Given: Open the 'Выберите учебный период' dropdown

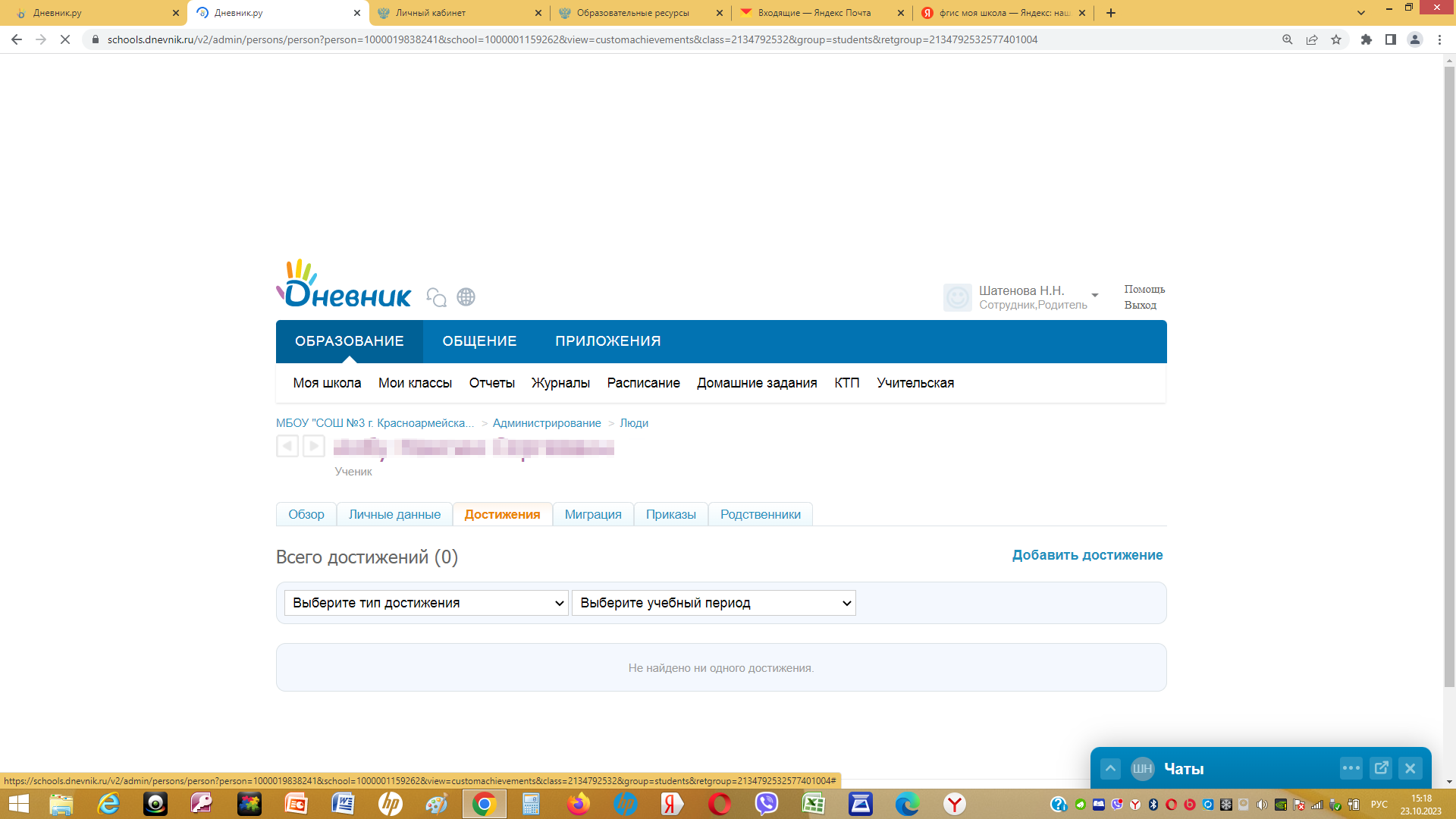Looking at the screenshot, I should [x=713, y=603].
